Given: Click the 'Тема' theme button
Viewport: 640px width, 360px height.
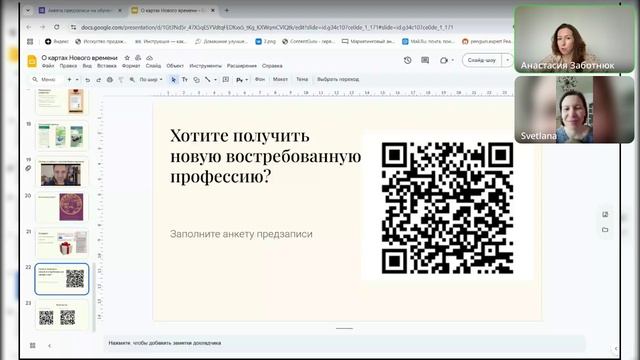Looking at the screenshot, I should click(302, 79).
